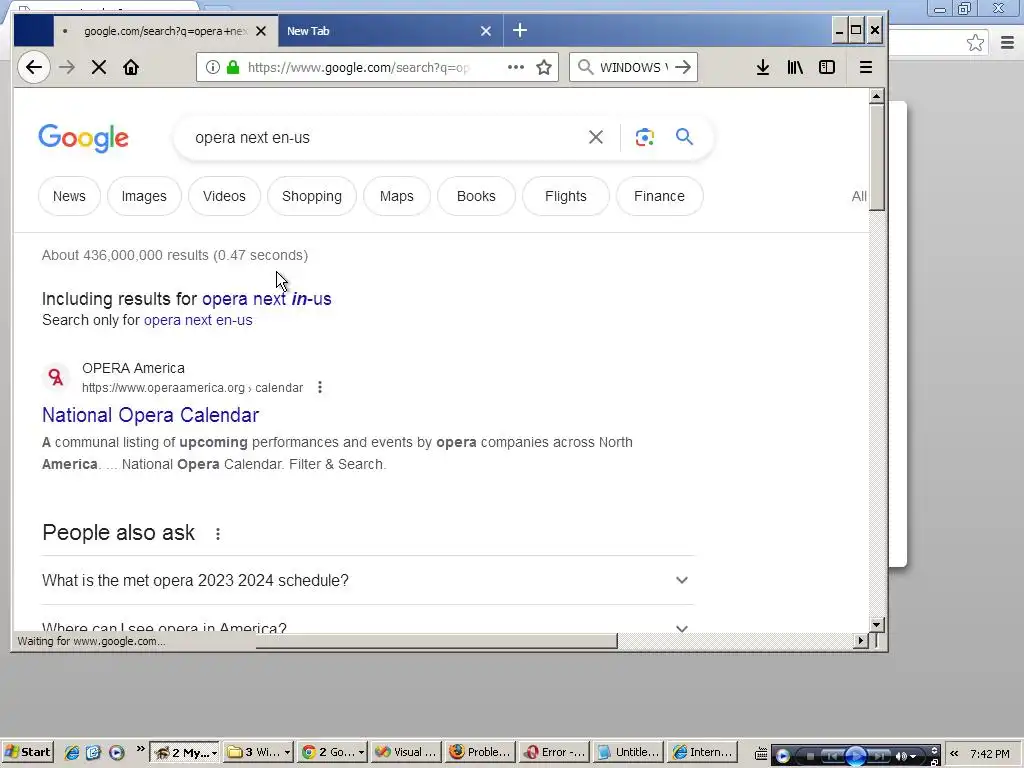Image resolution: width=1024 pixels, height=768 pixels.
Task: Click the horizontal scrollbar right arrow
Action: point(861,641)
